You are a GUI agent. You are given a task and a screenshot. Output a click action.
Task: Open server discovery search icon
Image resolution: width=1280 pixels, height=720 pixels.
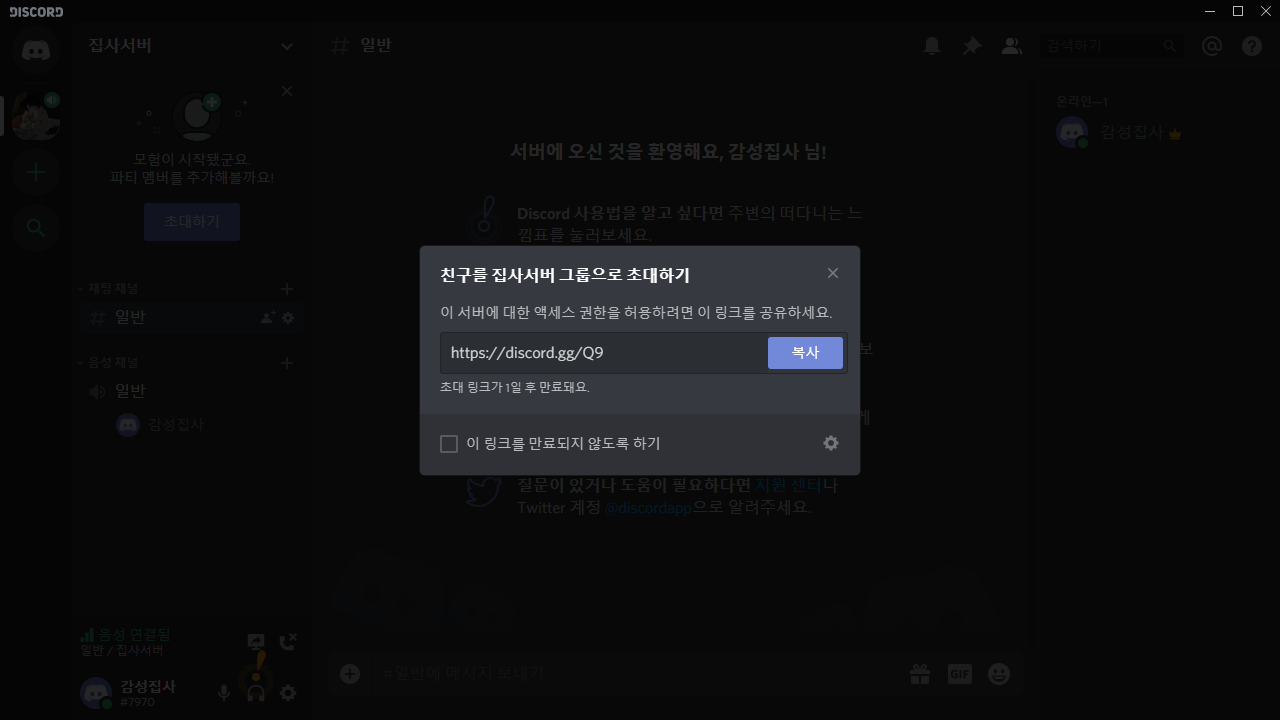[x=36, y=228]
